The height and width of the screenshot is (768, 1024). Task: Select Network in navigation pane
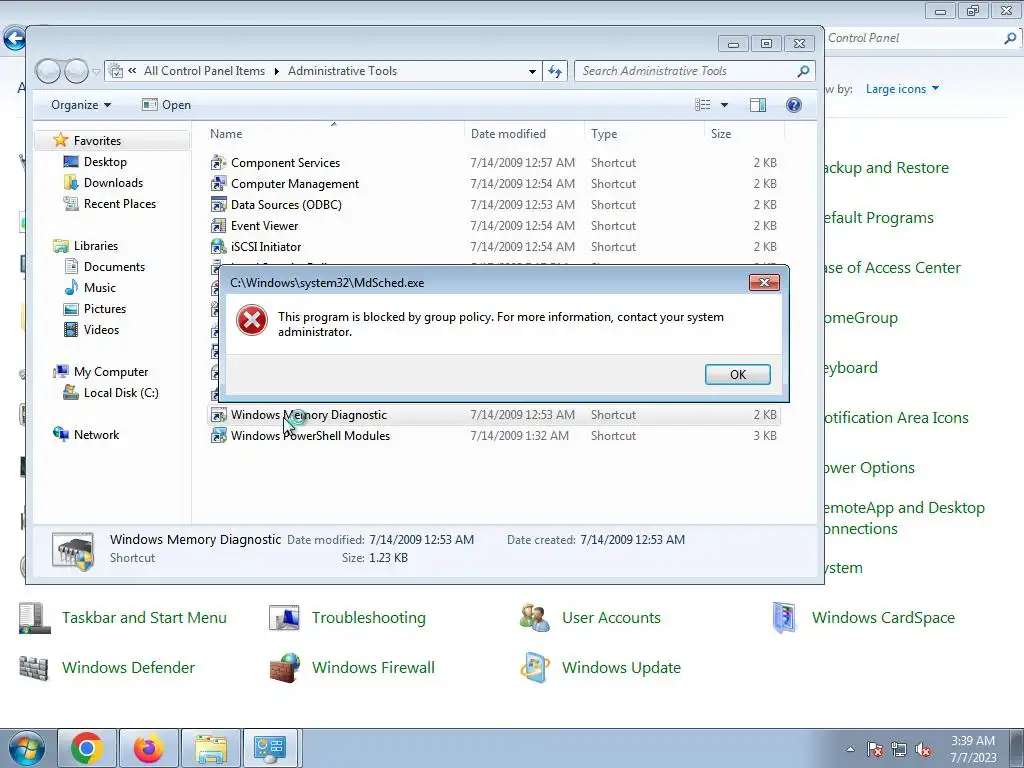[x=86, y=434]
